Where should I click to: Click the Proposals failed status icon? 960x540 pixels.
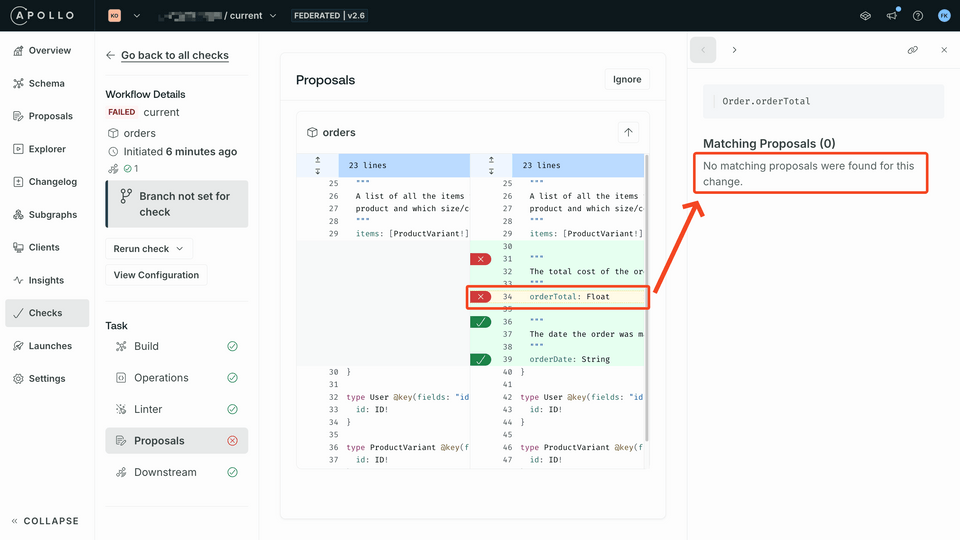click(x=233, y=441)
